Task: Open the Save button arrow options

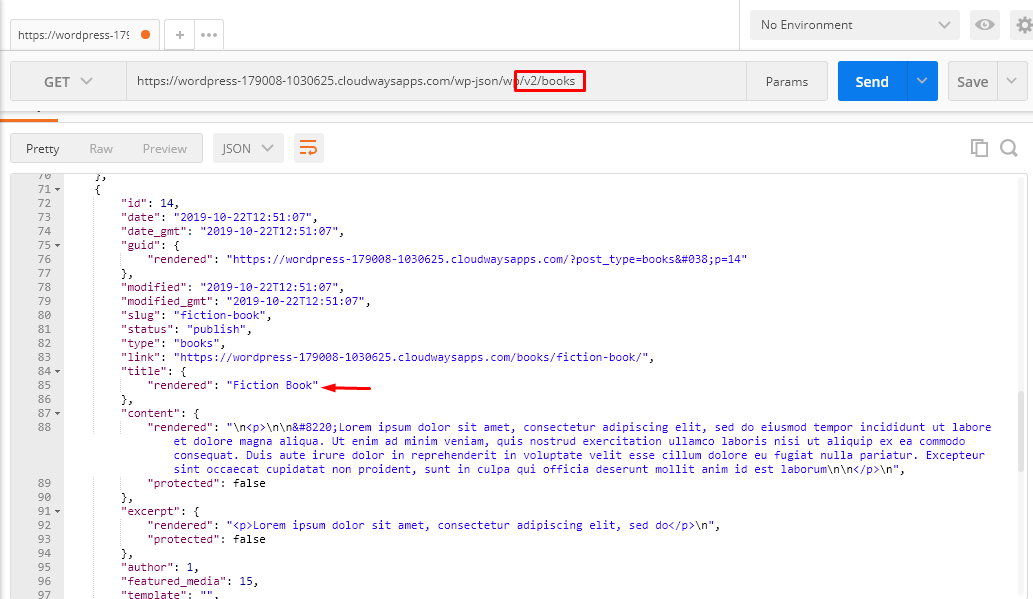Action: coord(1012,81)
